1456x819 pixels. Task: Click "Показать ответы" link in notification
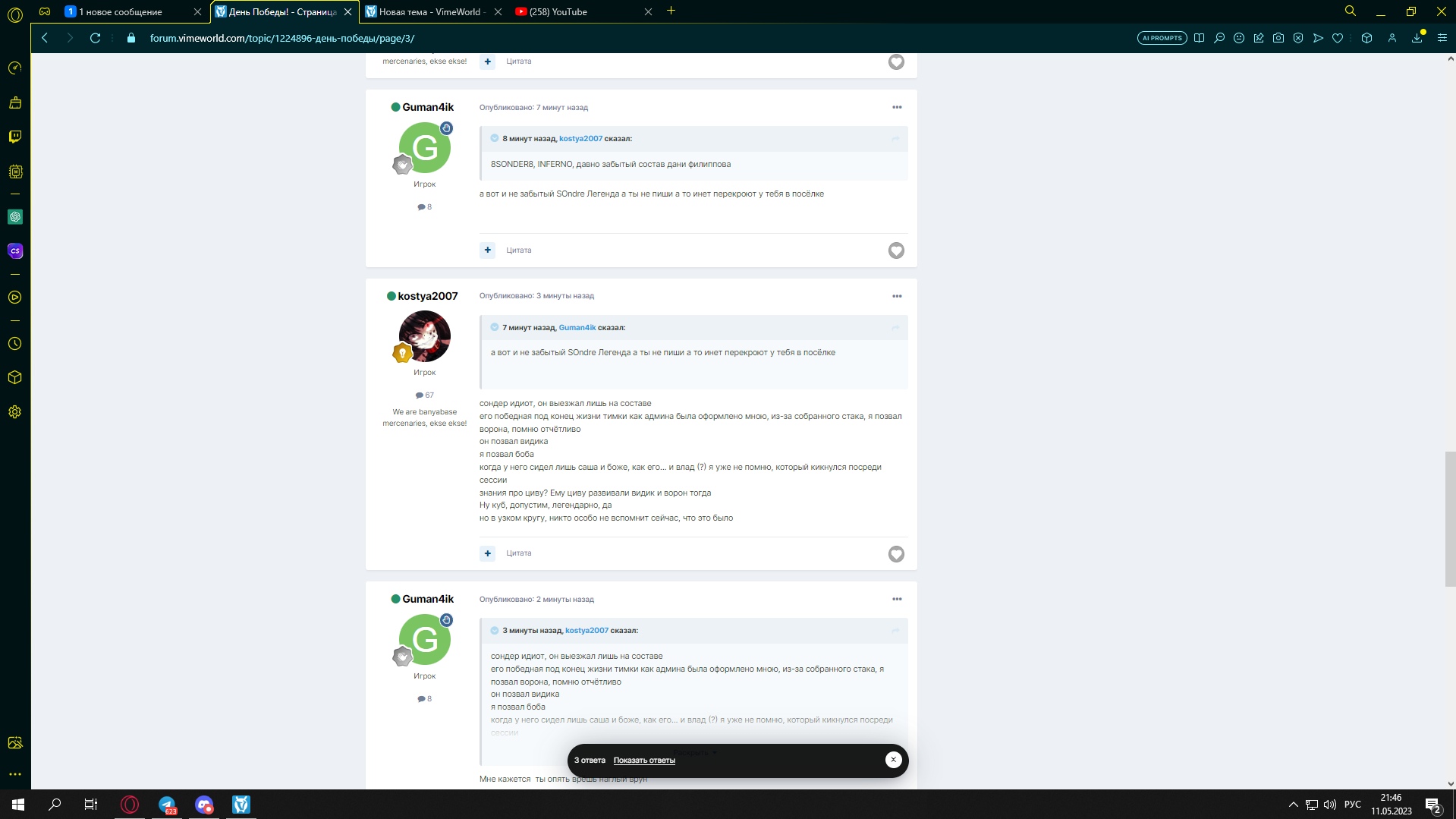click(x=644, y=761)
